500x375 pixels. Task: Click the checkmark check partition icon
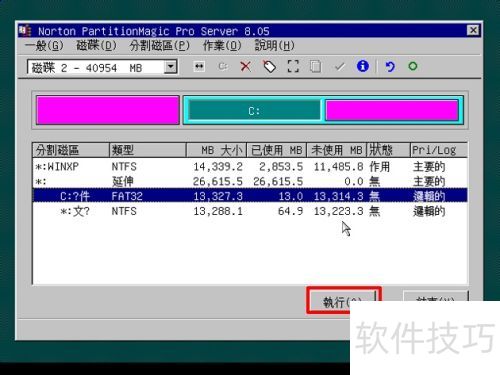click(339, 67)
